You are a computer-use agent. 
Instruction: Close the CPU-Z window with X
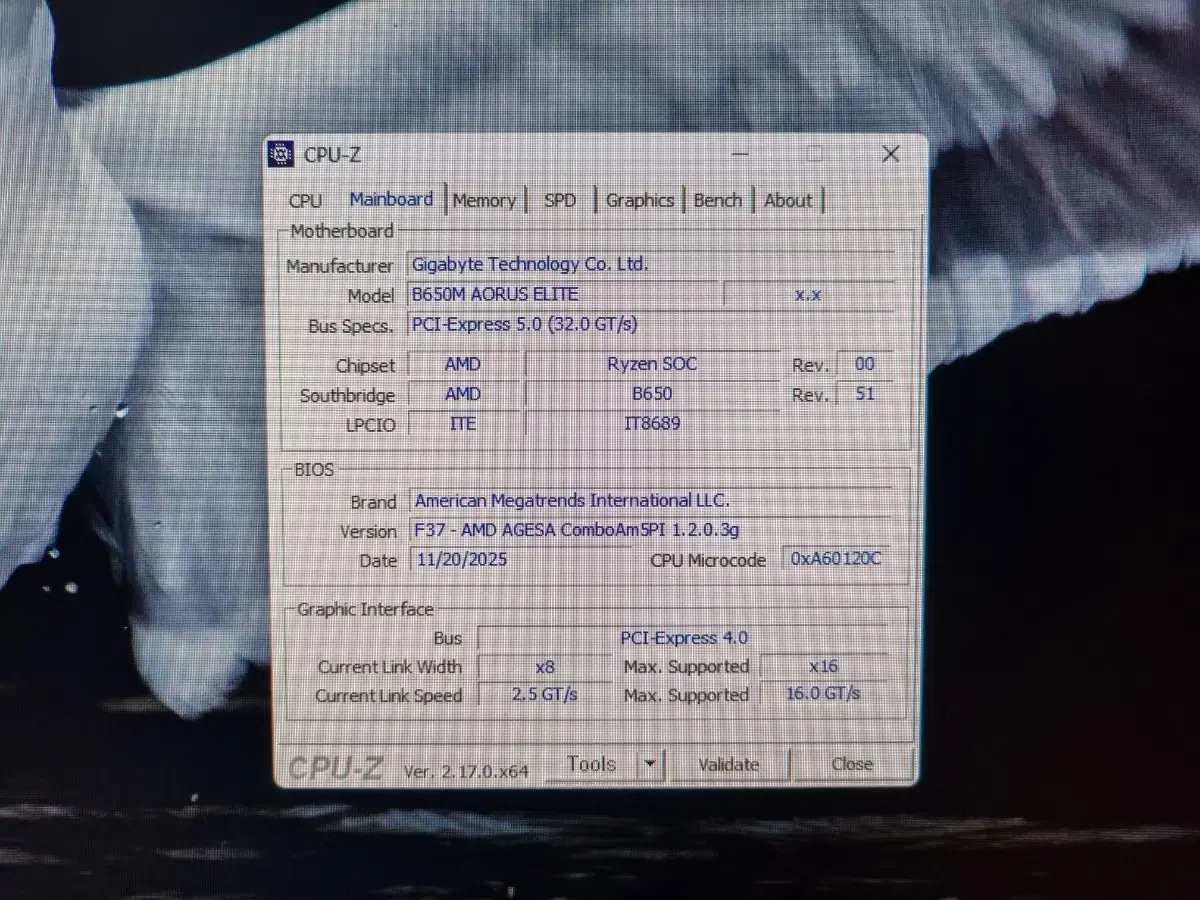pyautogui.click(x=890, y=154)
